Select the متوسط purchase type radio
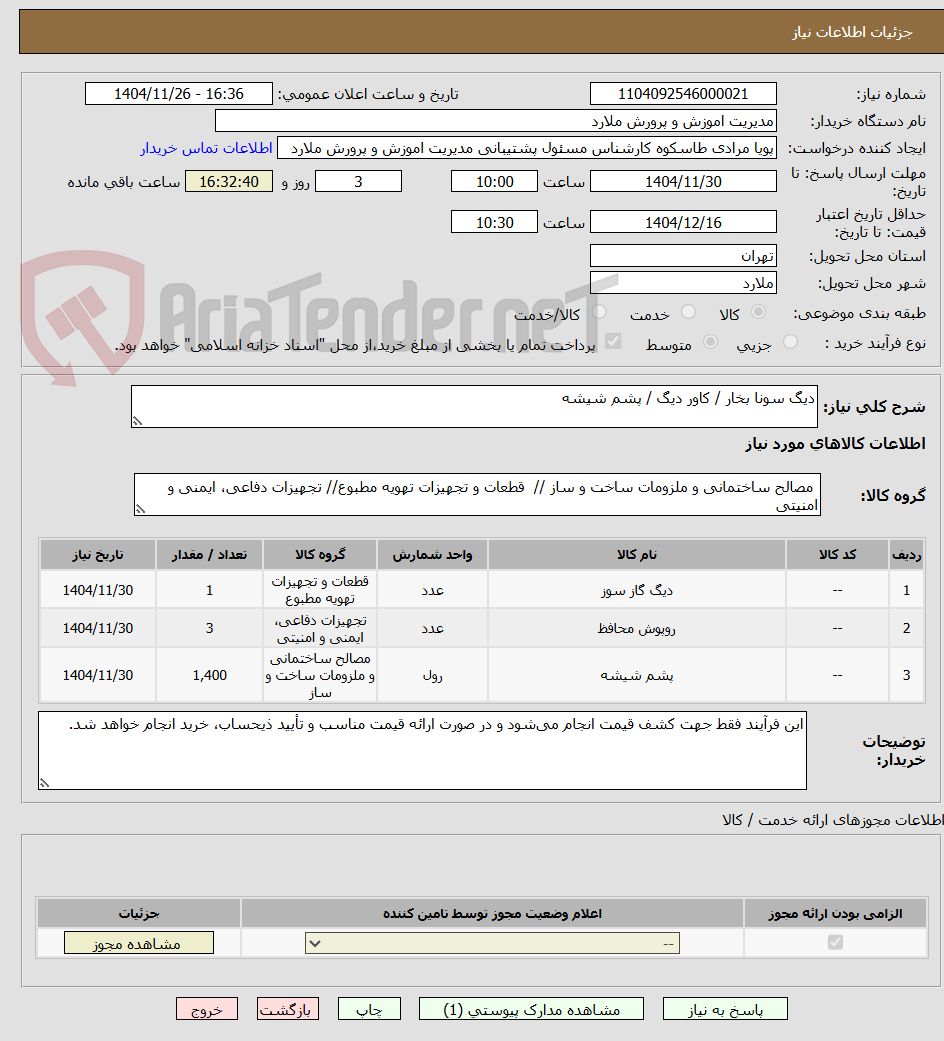Screen dimensions: 944x1041 (710, 342)
